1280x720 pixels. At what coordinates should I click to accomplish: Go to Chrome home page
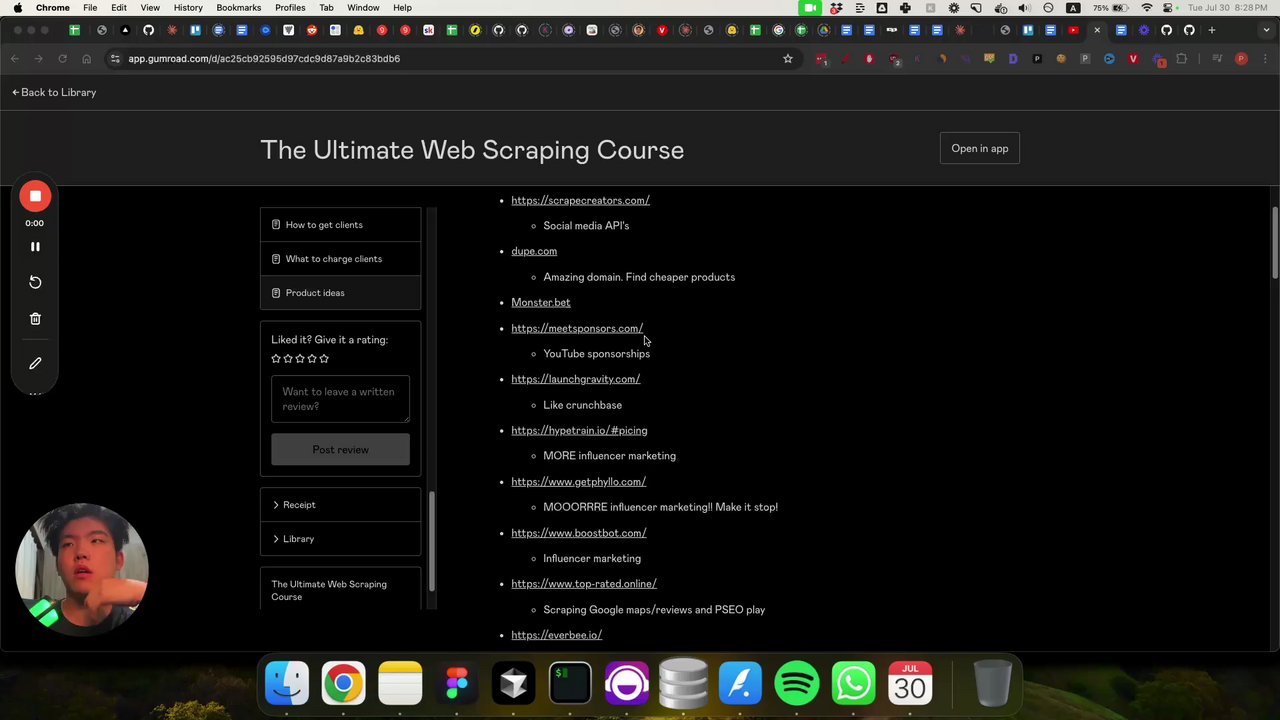tap(86, 59)
